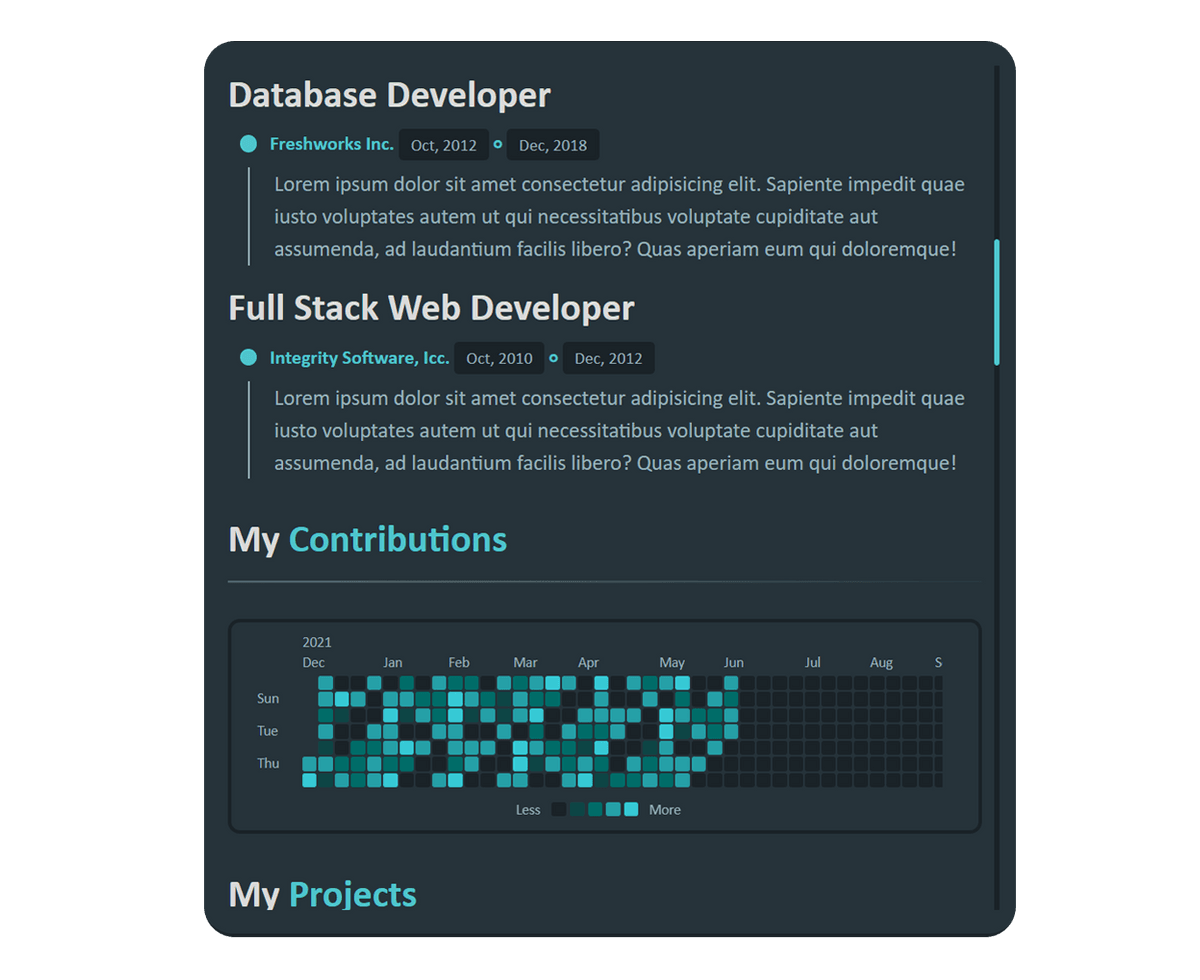This screenshot has height=980, width=1200.
Task: Click the teal vertical scrollbar thumb
Action: pos(996,301)
